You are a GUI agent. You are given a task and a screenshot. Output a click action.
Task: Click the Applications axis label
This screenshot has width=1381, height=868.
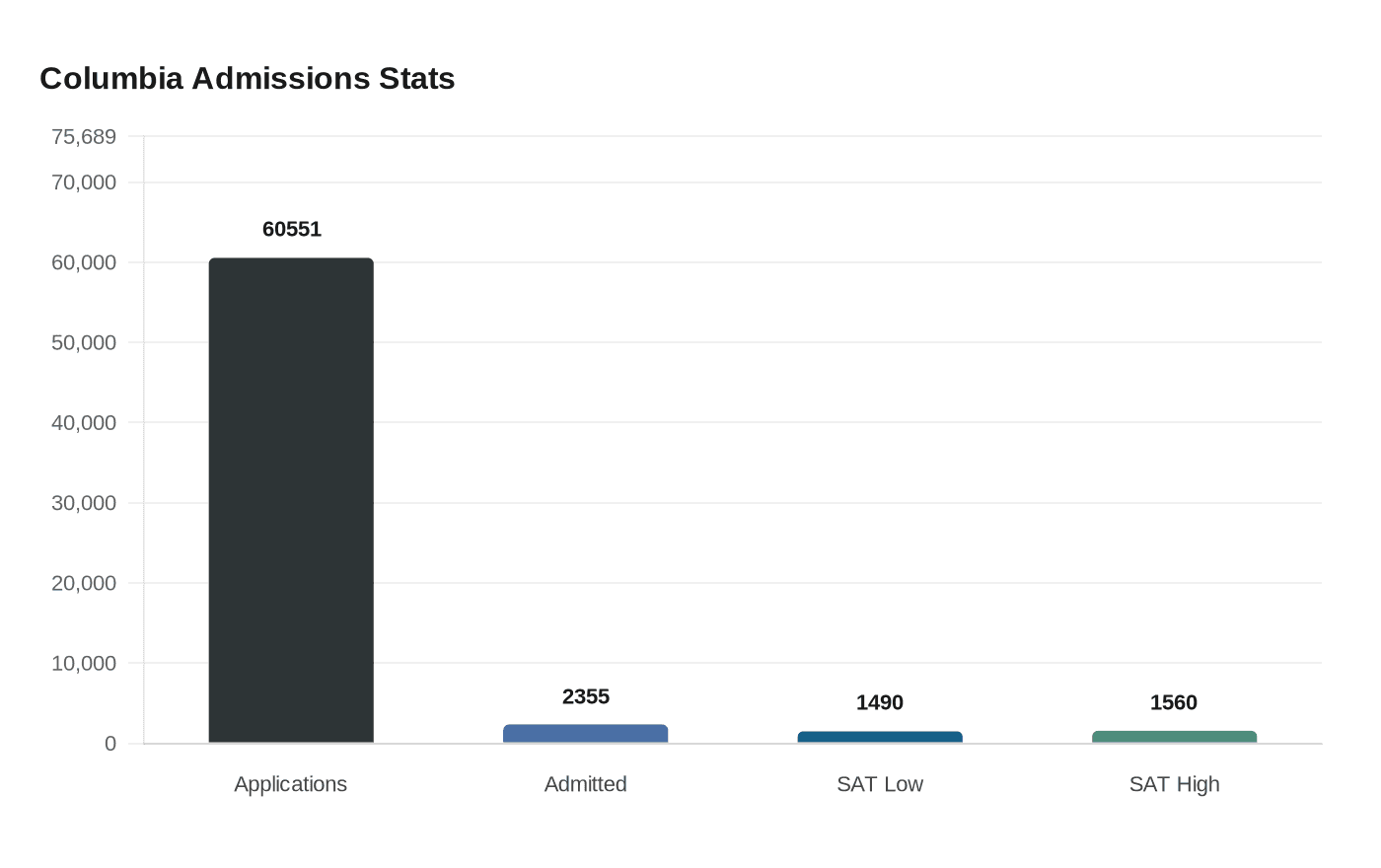click(291, 784)
